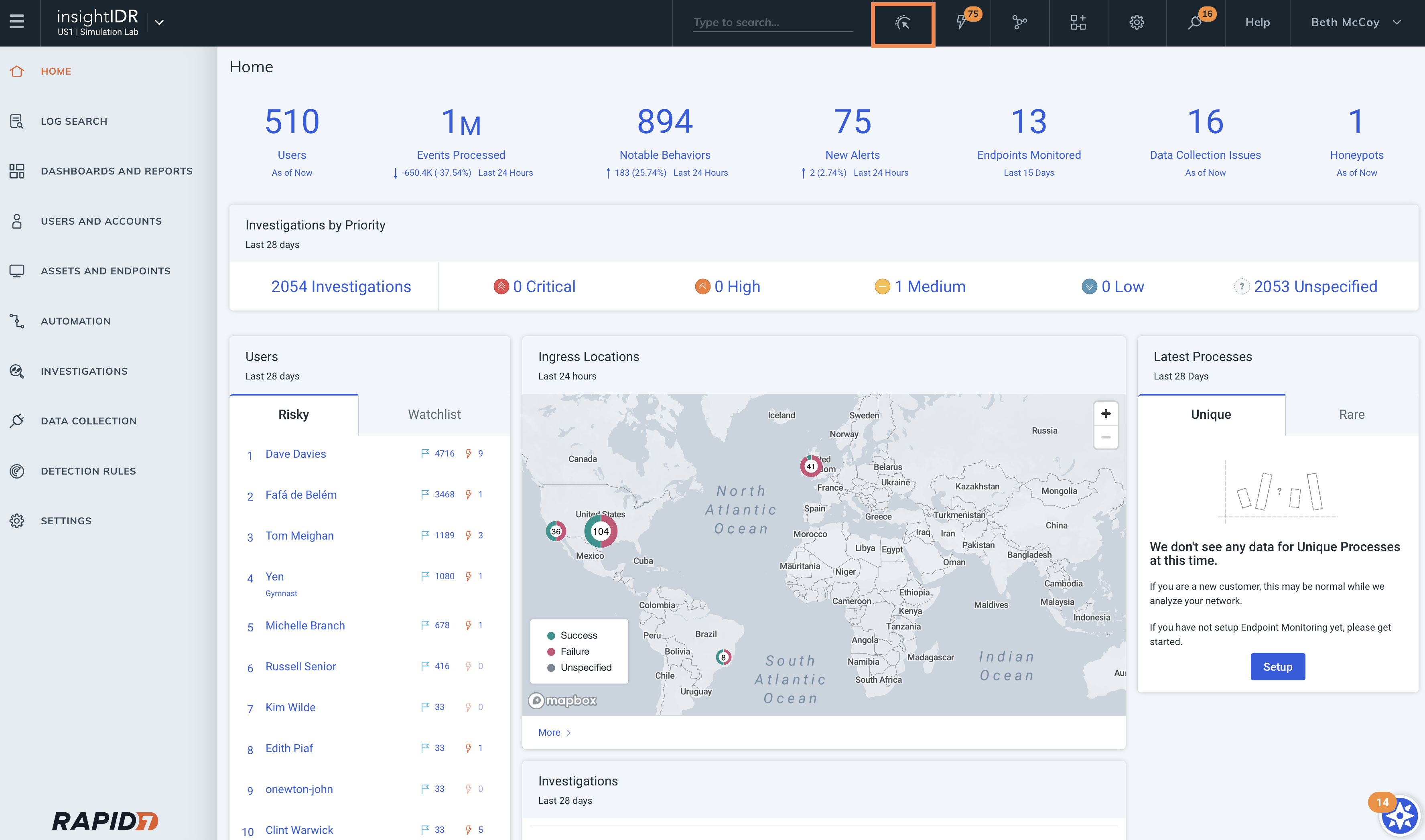This screenshot has height=840, width=1425.
Task: Open Detection Rules in the sidebar
Action: pyautogui.click(x=88, y=471)
